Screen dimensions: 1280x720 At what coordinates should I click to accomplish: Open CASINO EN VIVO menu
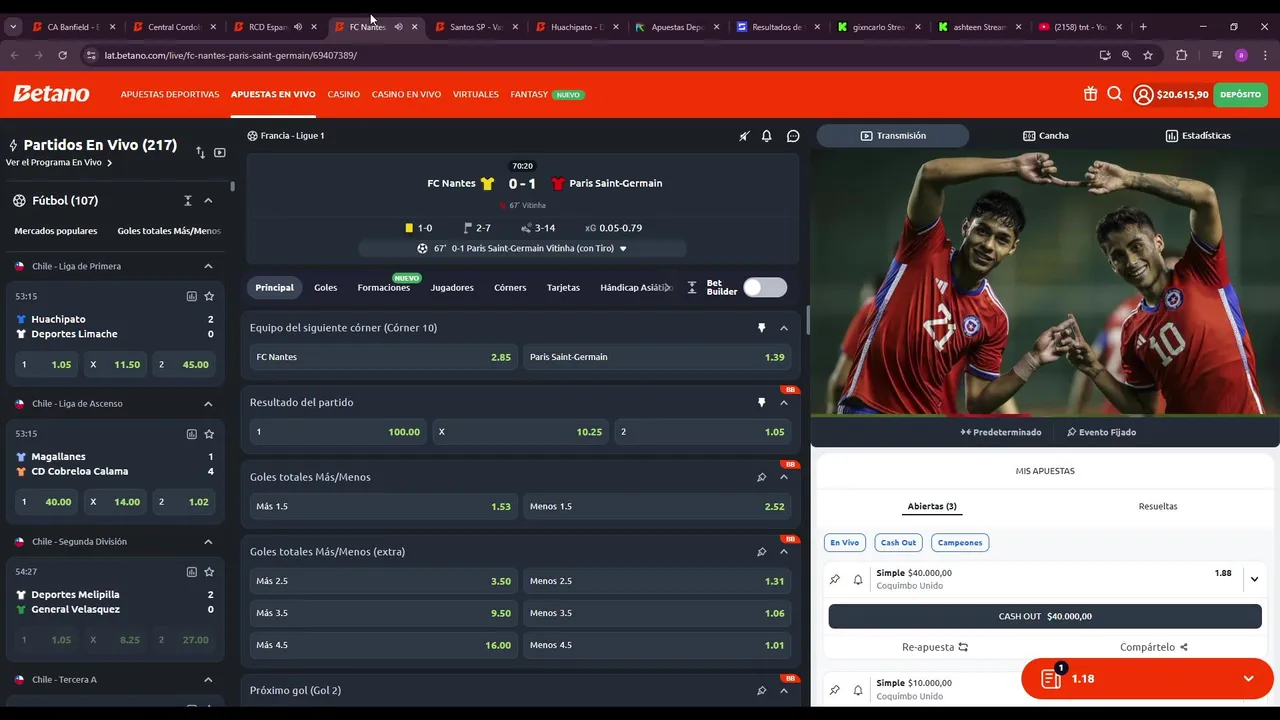[x=406, y=95]
